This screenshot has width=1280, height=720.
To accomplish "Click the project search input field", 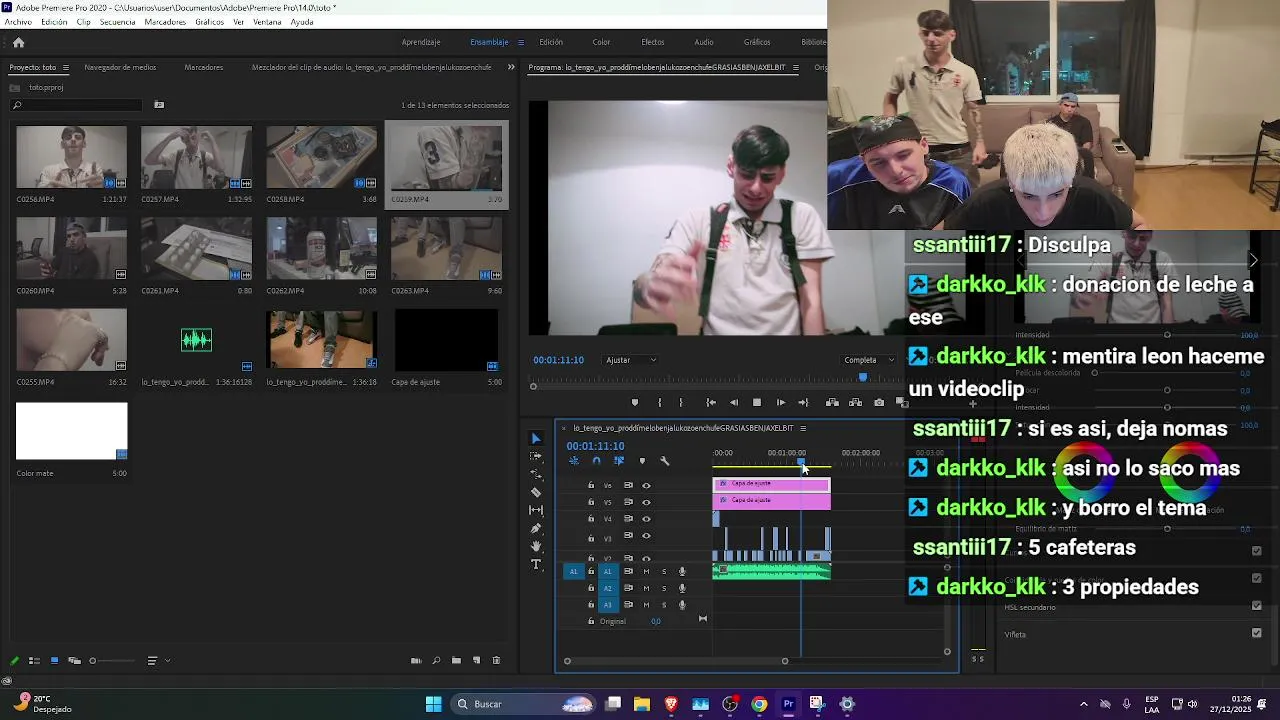I will coord(78,105).
